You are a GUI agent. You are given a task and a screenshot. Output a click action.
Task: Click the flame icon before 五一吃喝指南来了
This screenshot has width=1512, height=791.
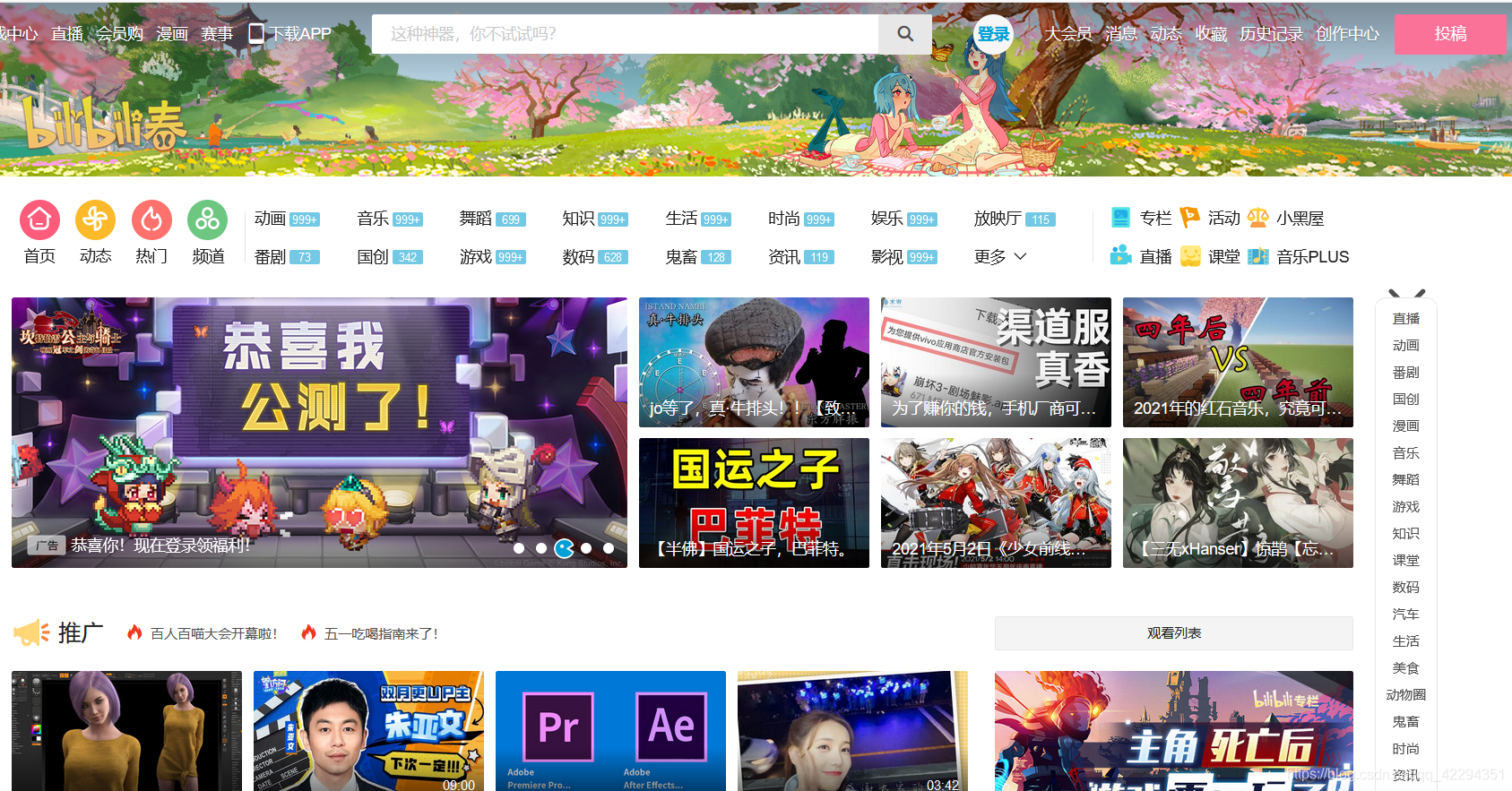pyautogui.click(x=308, y=632)
